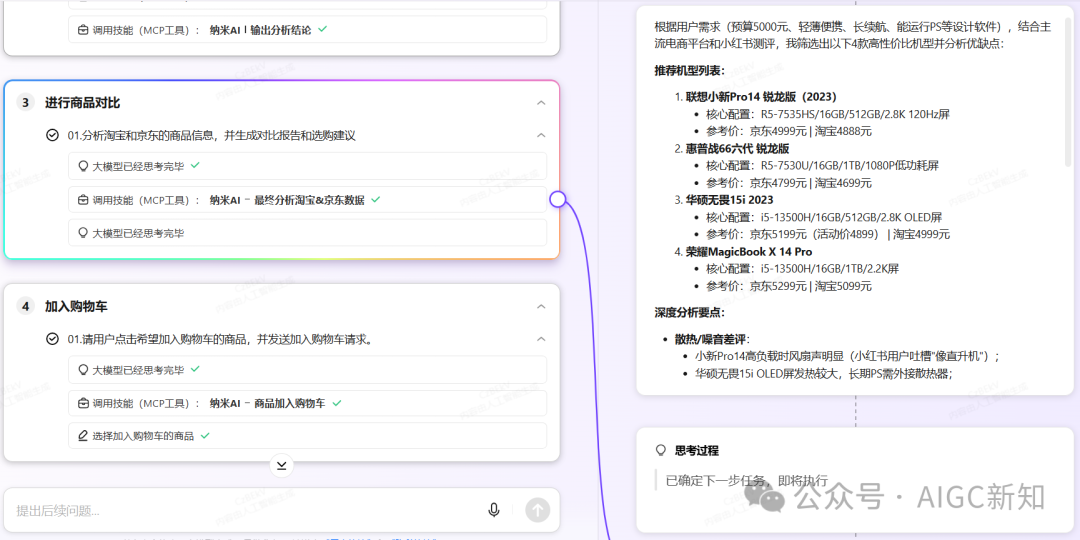Viewport: 1080px width, 540px height.
Task: Click green checkmark after 输出分析结论
Action: [322, 30]
